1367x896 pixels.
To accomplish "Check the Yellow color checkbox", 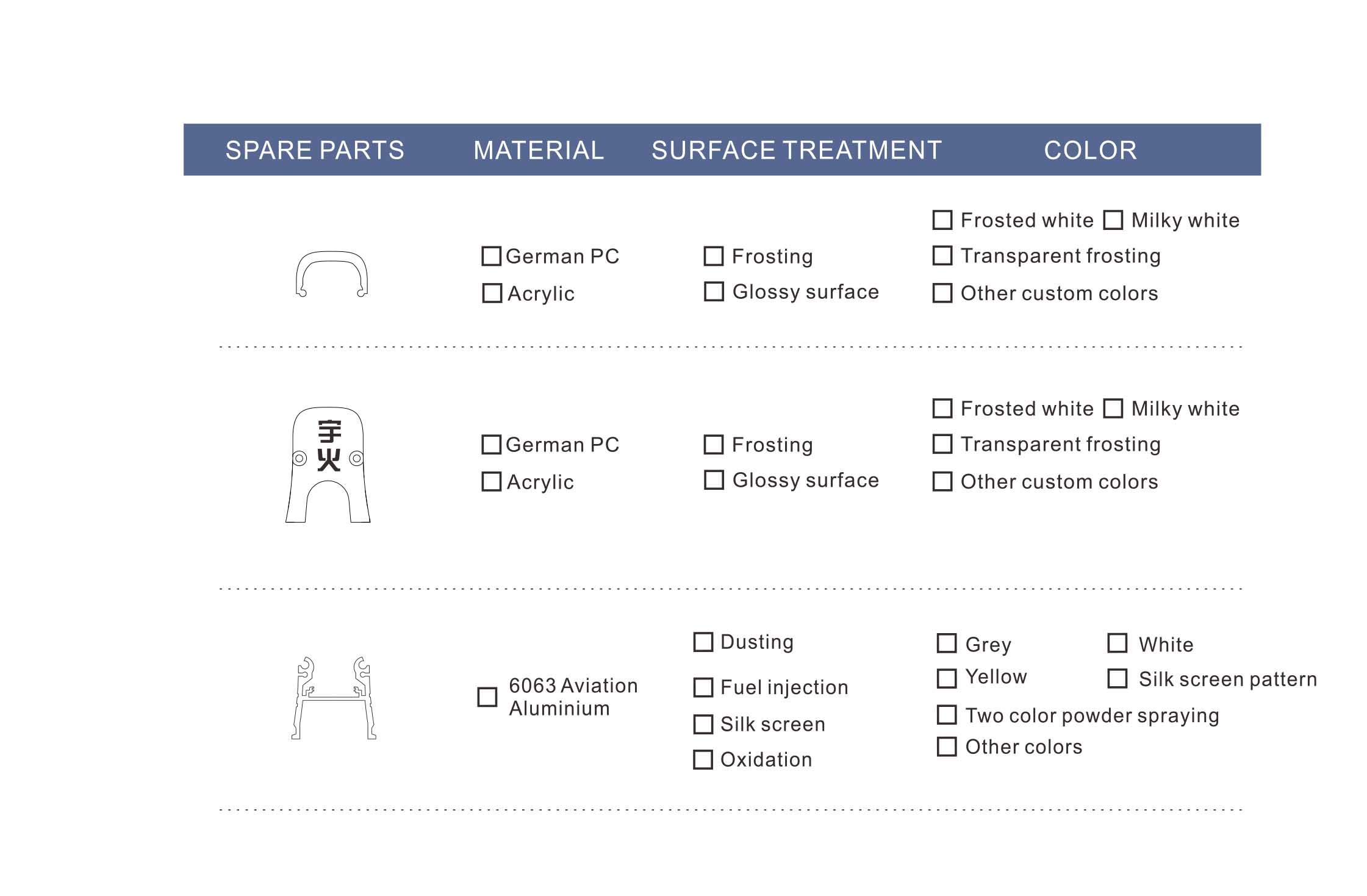I will click(x=946, y=678).
